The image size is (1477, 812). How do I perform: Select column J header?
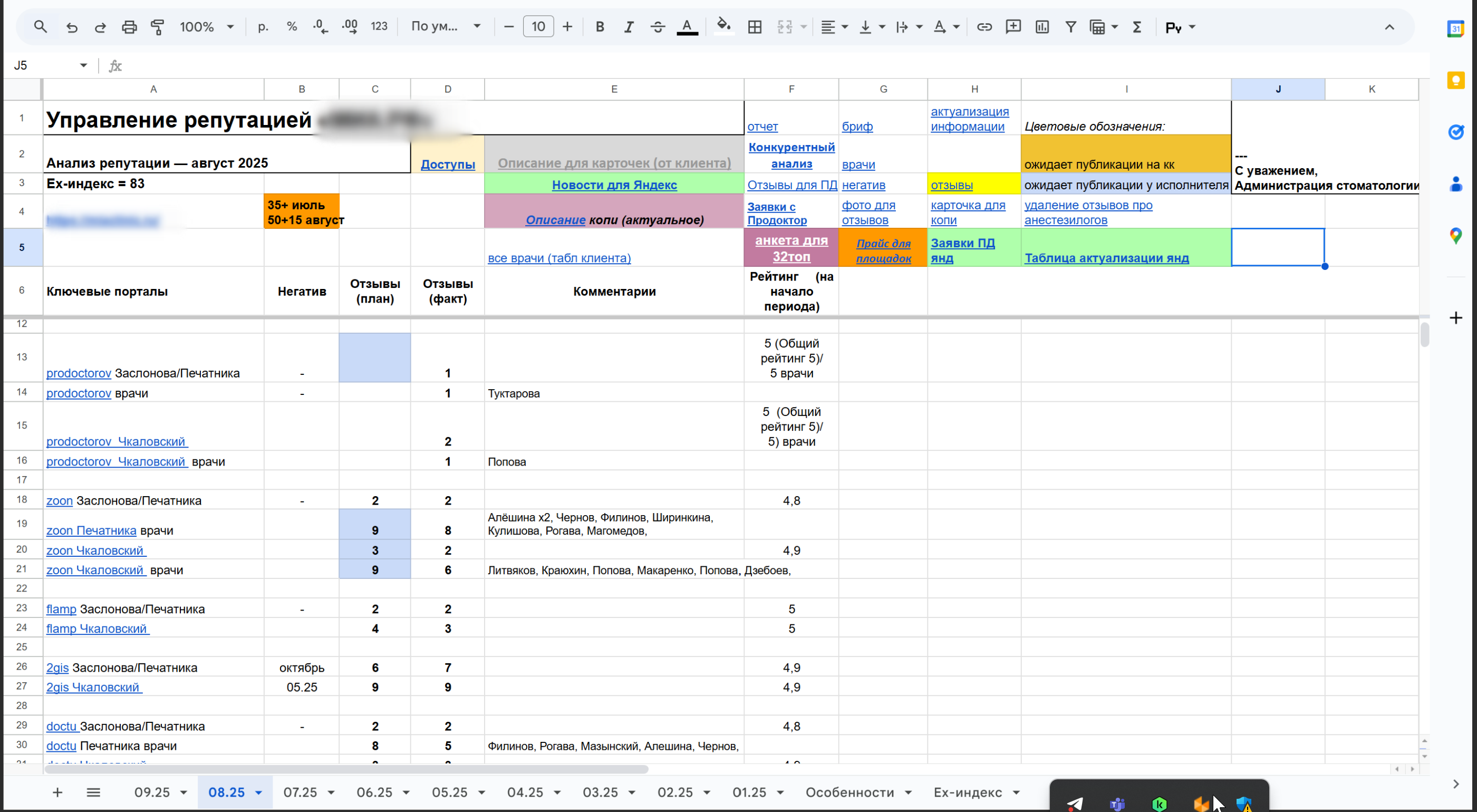tap(1278, 89)
